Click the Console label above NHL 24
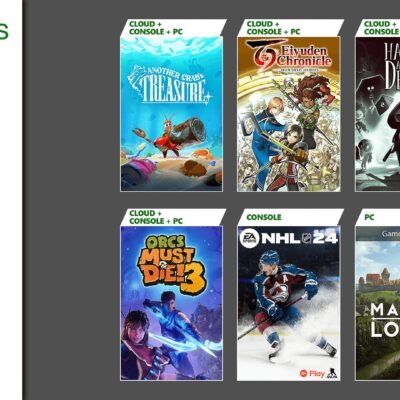Viewport: 400px width, 400px height. coord(264,217)
